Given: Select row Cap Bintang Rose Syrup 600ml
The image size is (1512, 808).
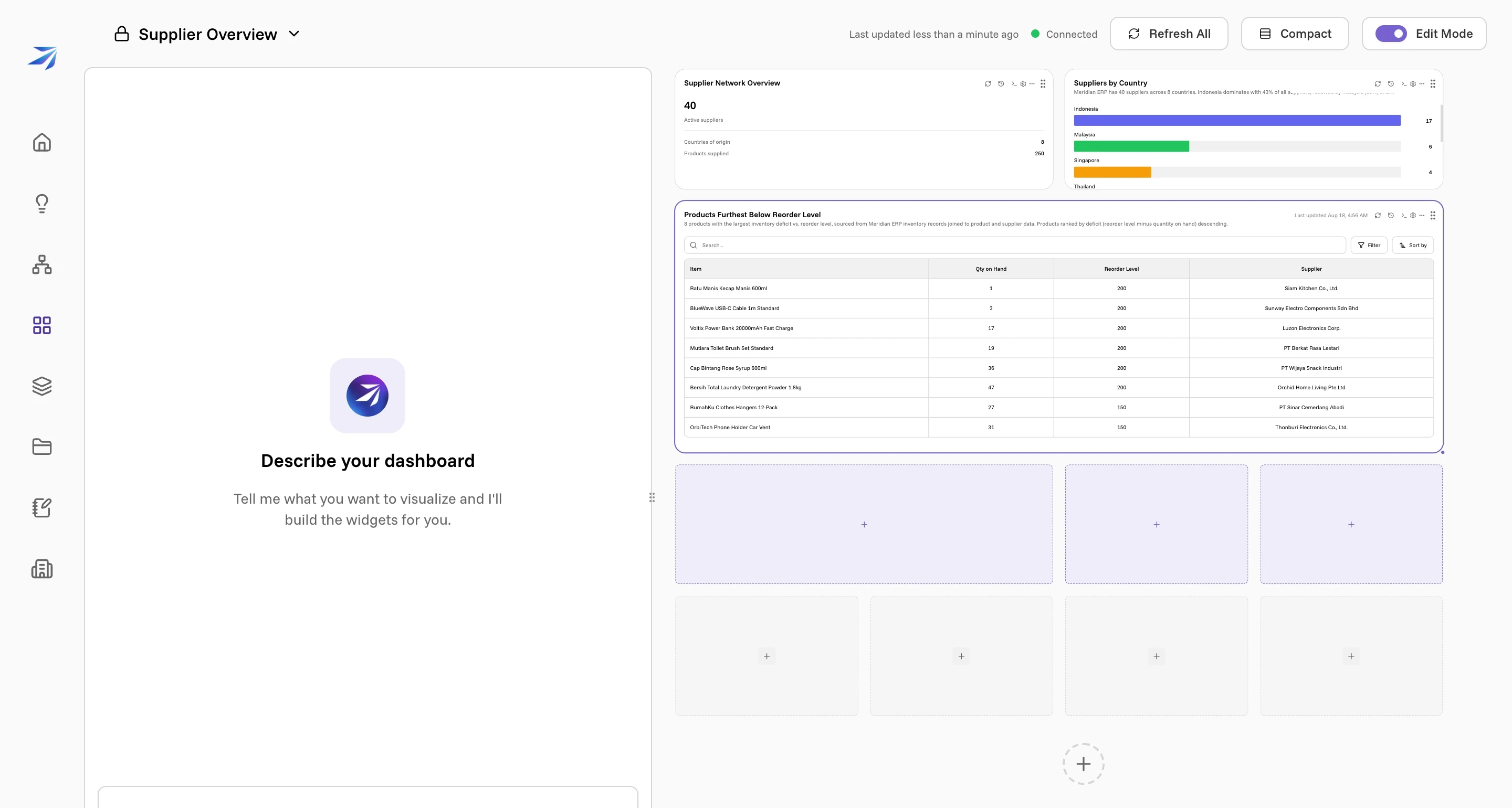Looking at the screenshot, I should coord(1058,368).
